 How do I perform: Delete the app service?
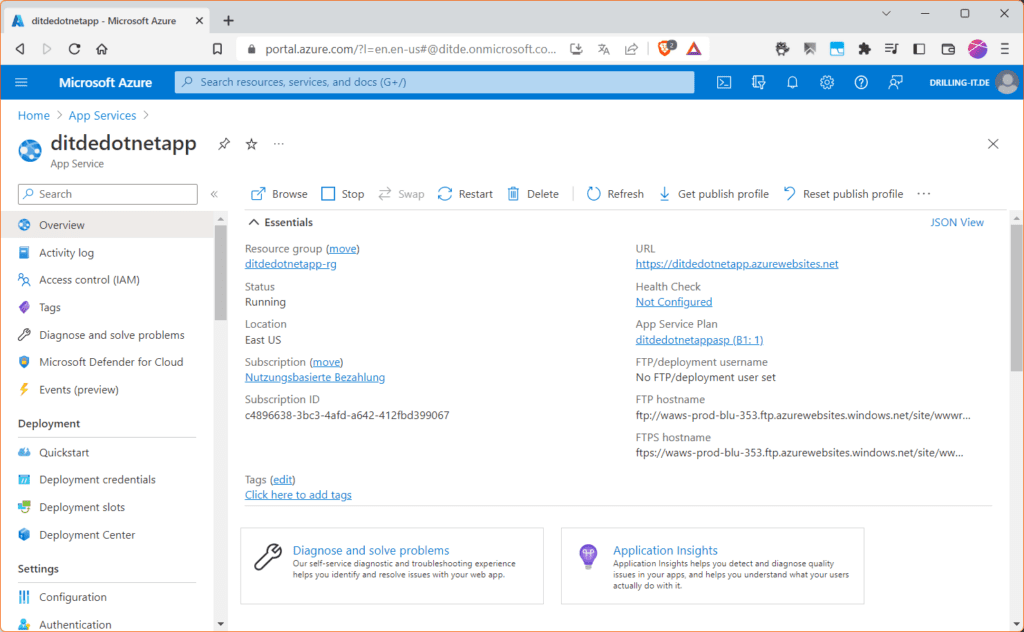(x=533, y=194)
